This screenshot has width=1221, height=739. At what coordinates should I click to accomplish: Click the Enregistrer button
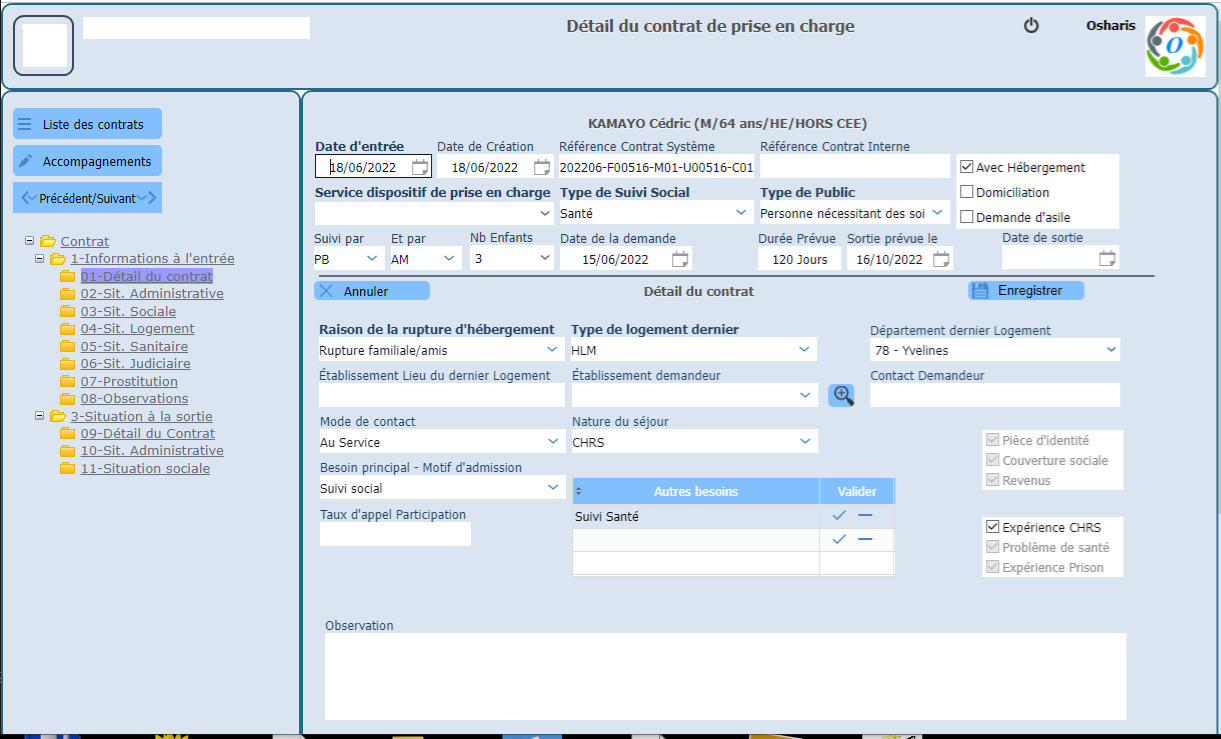[1026, 291]
